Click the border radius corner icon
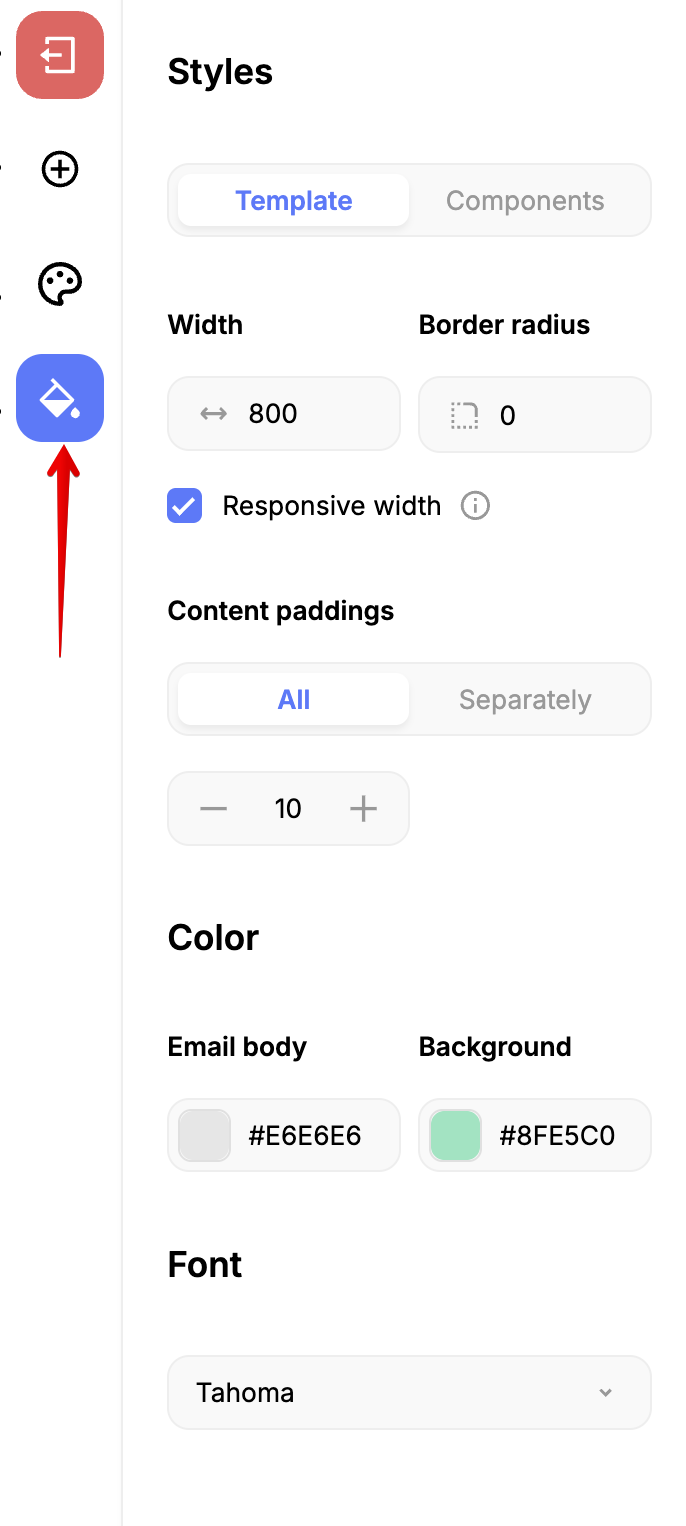Viewport: 686px width, 1526px height. 464,415
